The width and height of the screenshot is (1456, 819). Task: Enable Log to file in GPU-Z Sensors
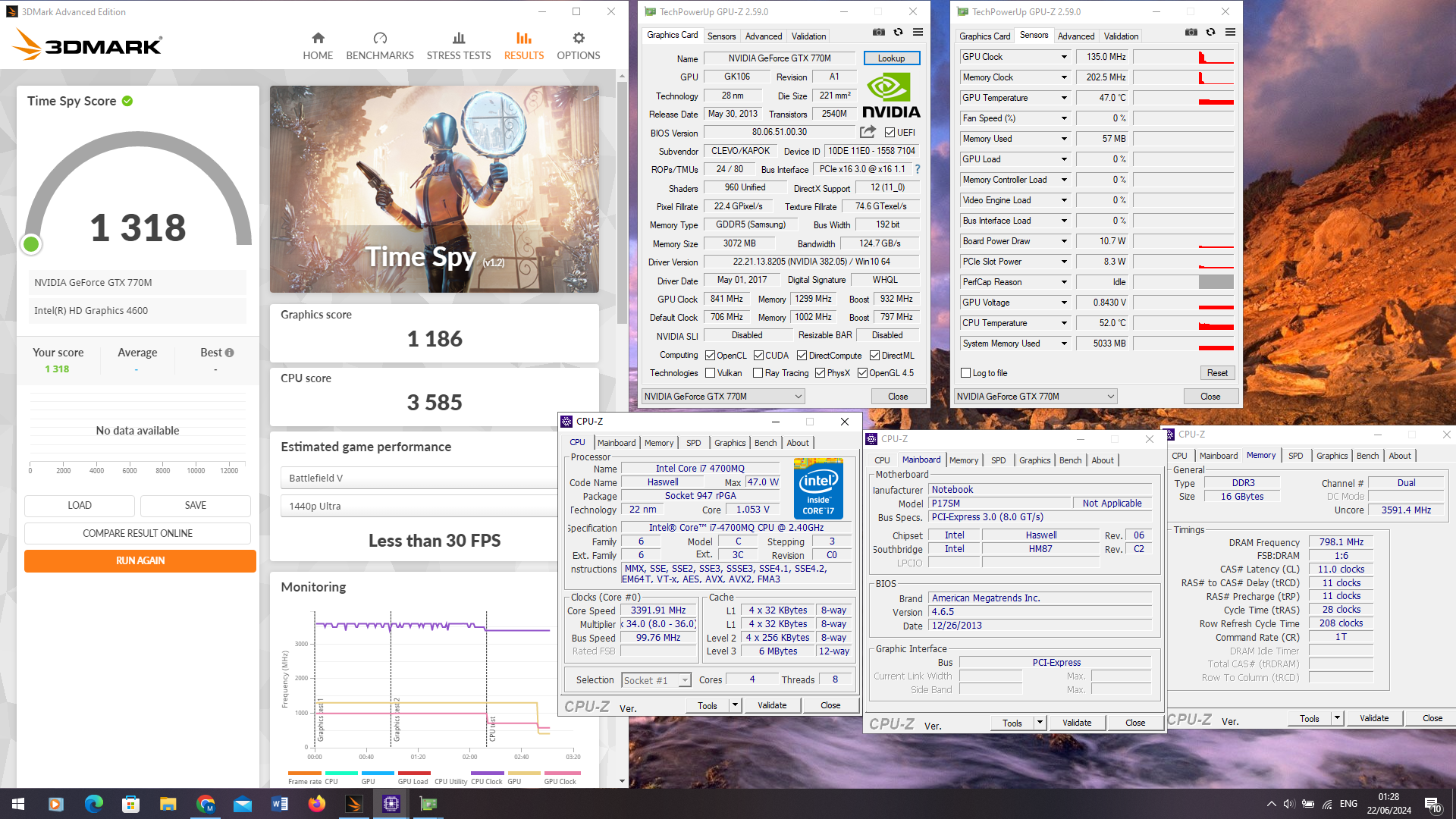tap(965, 373)
